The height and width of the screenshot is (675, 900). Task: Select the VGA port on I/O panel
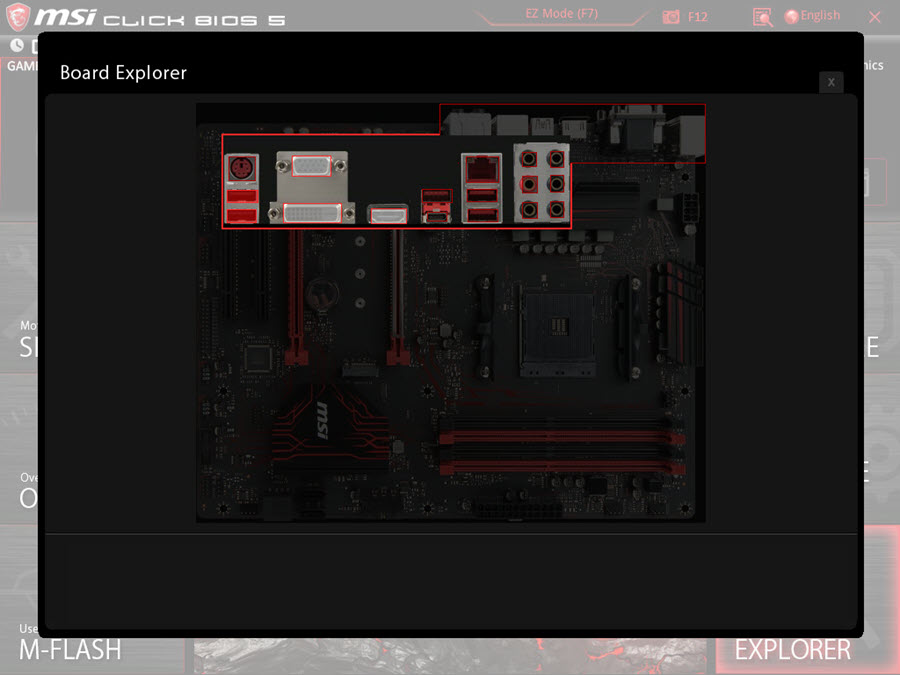point(311,166)
